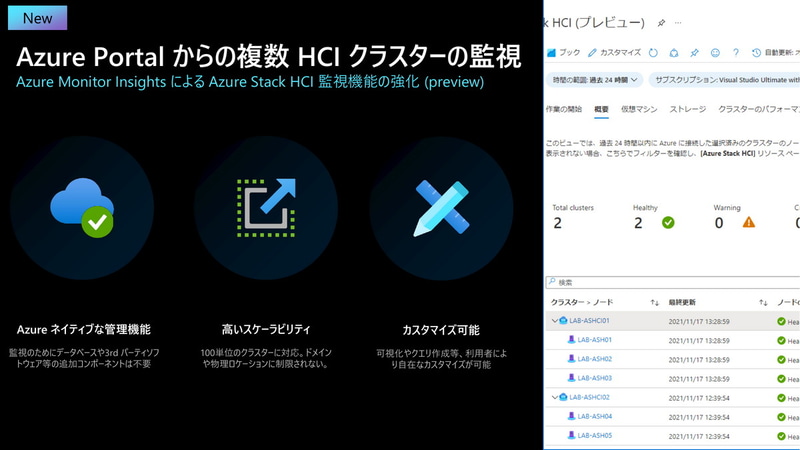
Task: Click the LAB-ASHCI01 timestamp 13:28:59
Action: click(x=699, y=321)
